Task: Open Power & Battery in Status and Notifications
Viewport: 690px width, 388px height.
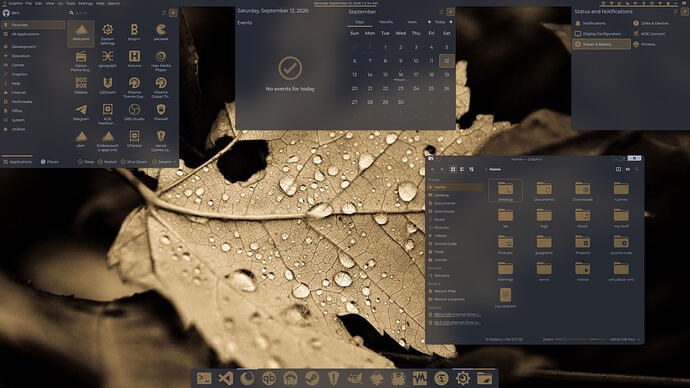Action: [602, 44]
